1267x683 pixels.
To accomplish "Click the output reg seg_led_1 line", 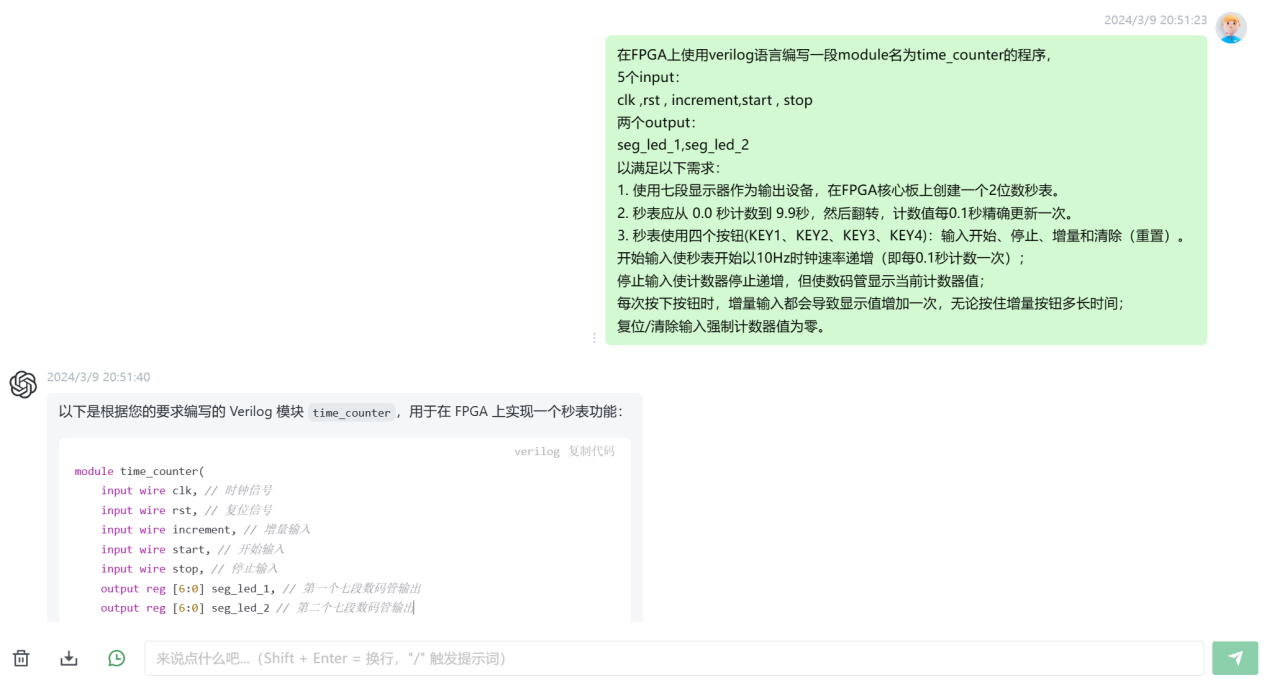I will pyautogui.click(x=261, y=588).
